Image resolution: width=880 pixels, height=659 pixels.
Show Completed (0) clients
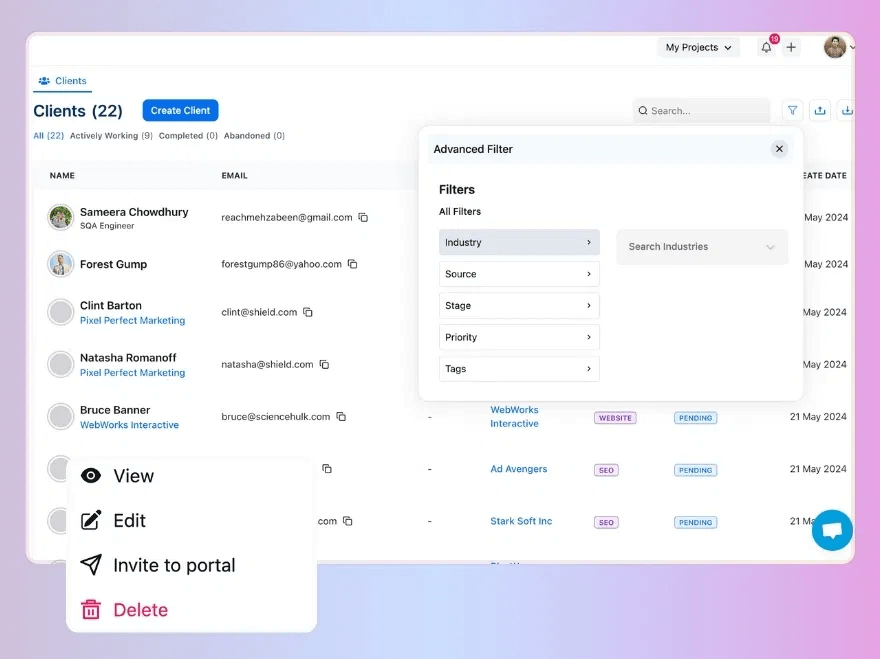(x=188, y=136)
